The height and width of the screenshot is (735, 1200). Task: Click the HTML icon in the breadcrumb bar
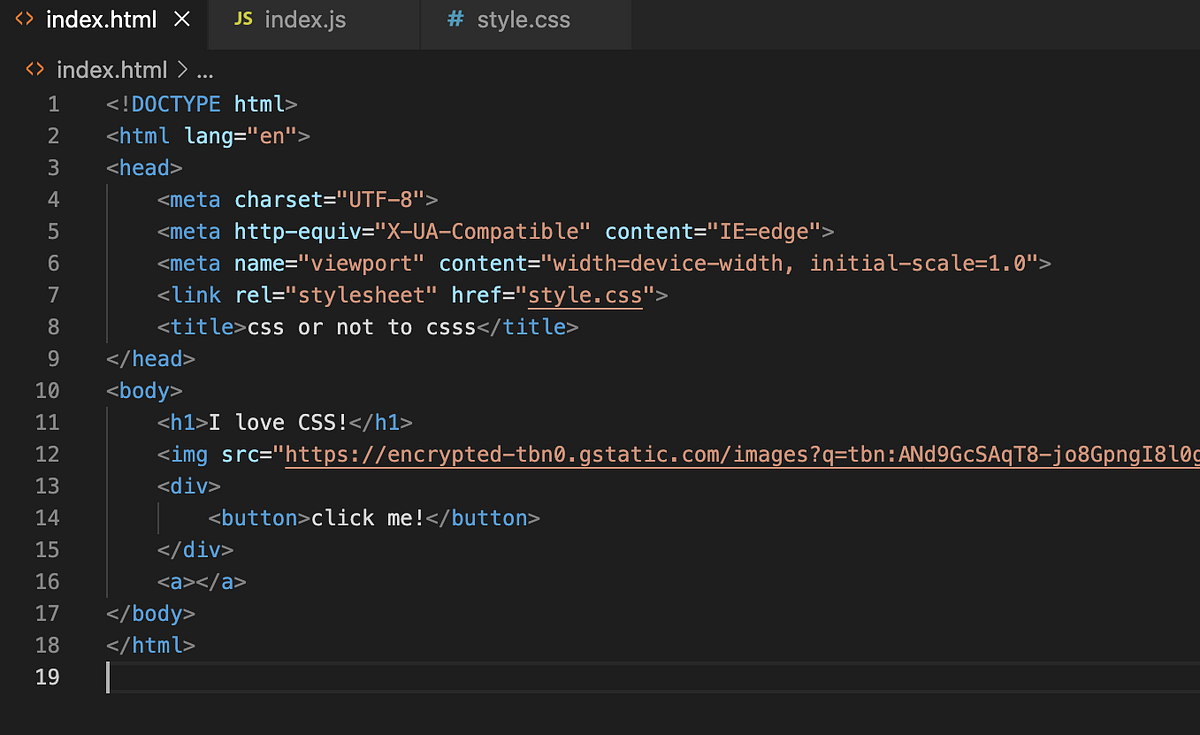tap(33, 70)
